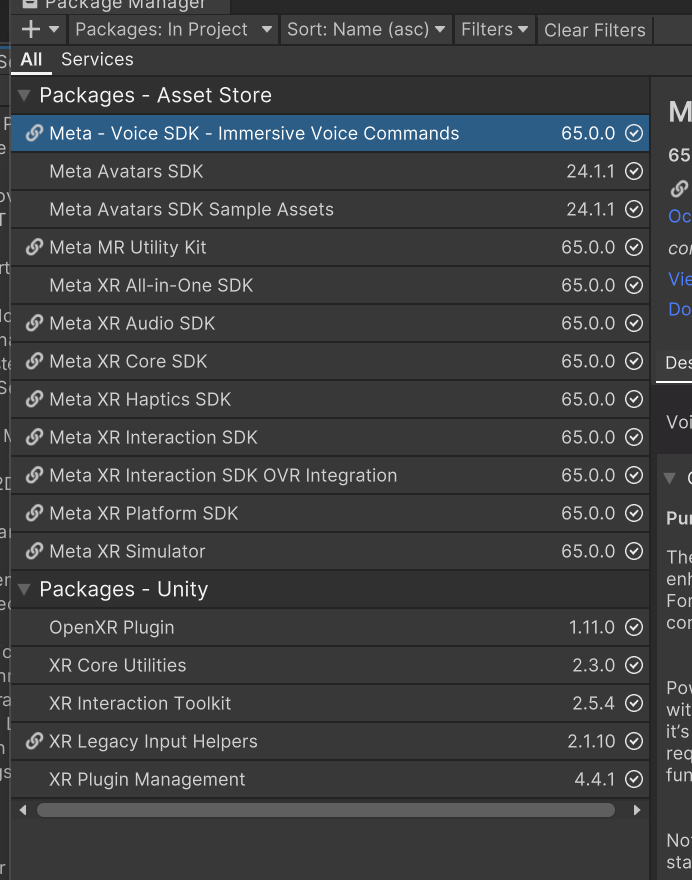Viewport: 692px width, 880px height.
Task: Click the Clear Filters button
Action: pos(594,30)
